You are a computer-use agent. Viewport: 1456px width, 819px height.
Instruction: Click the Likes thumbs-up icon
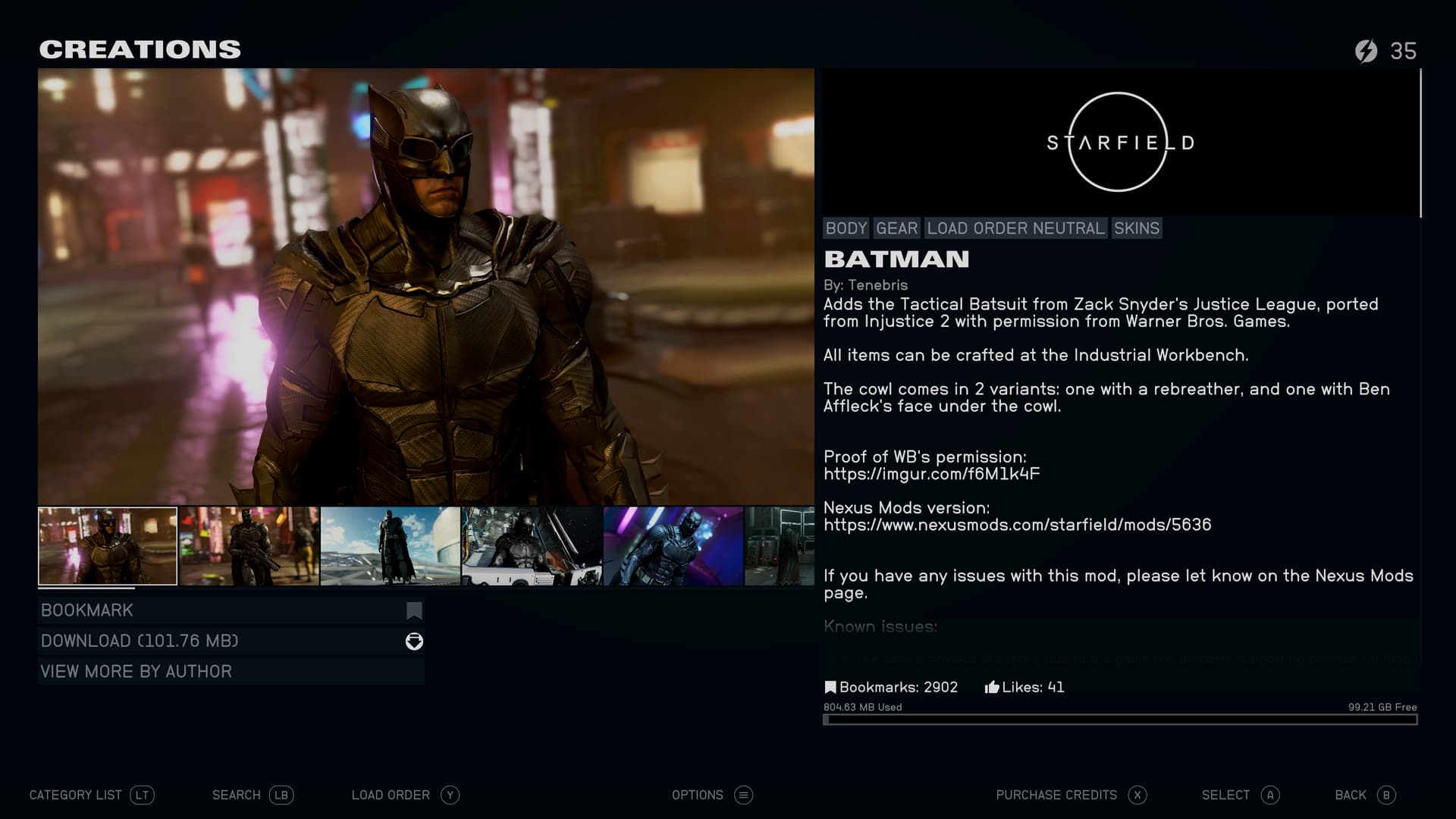click(991, 687)
